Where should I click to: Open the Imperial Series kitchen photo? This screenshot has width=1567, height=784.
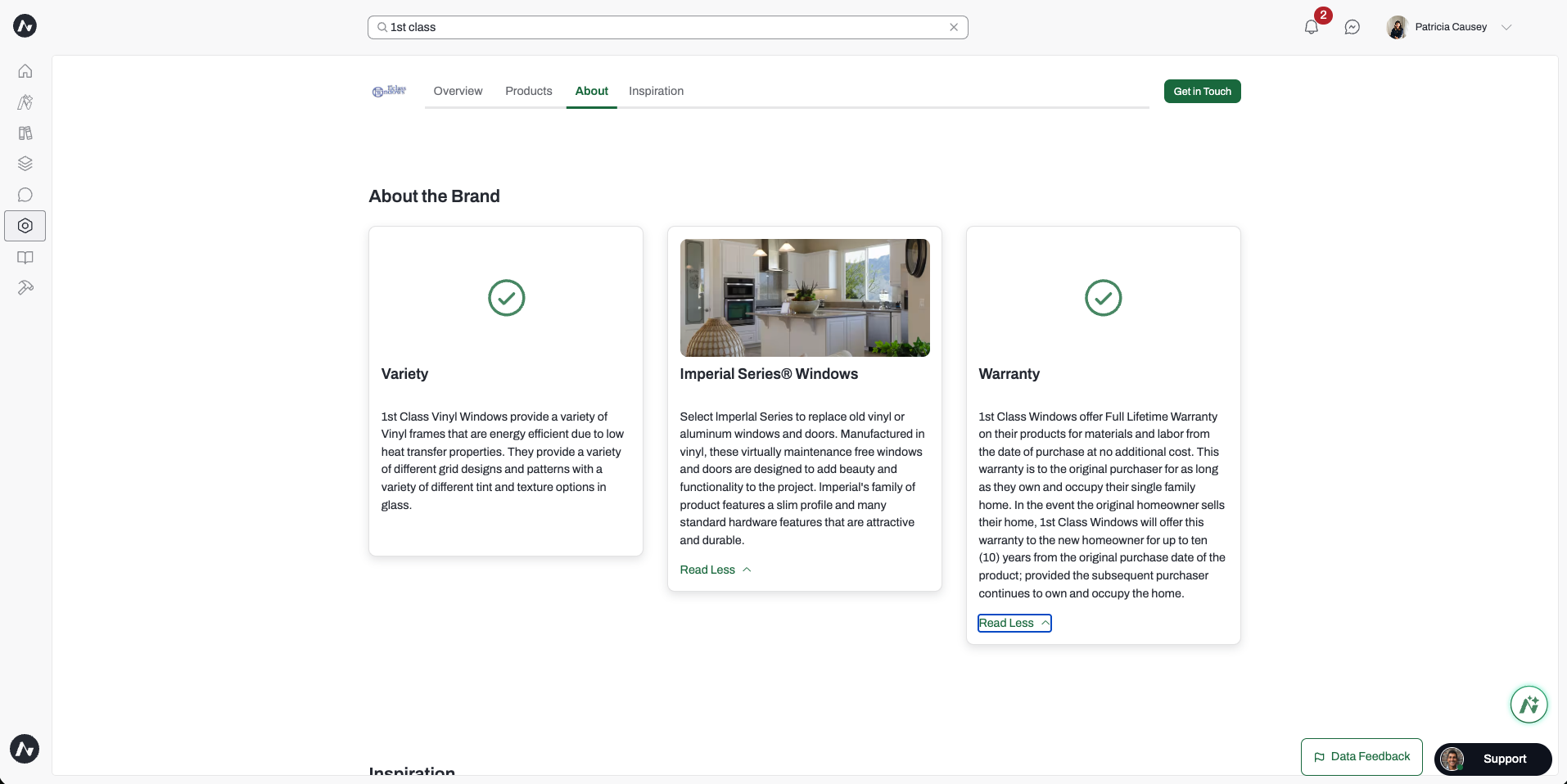point(805,298)
